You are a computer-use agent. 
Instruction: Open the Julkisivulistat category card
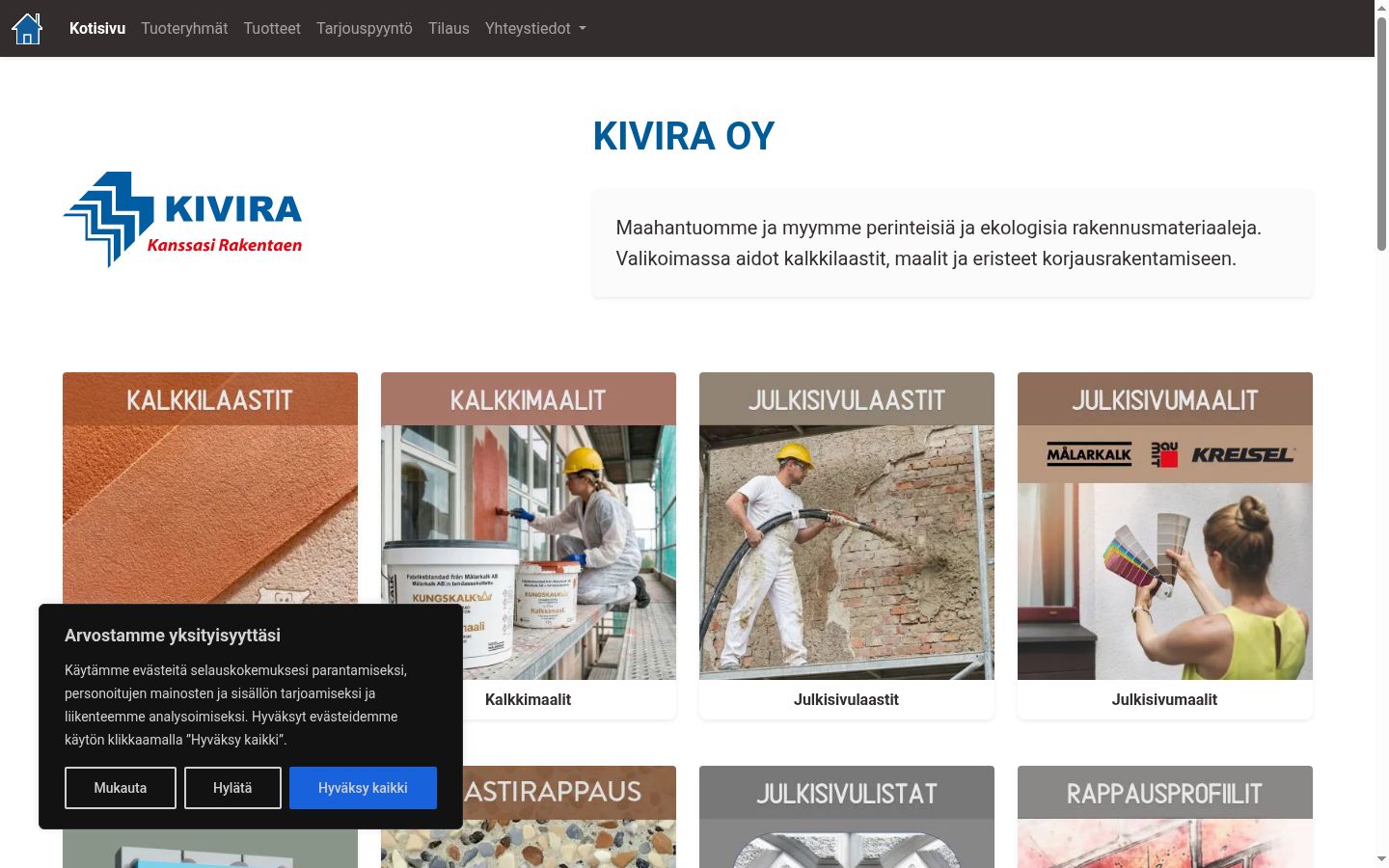pos(847,817)
